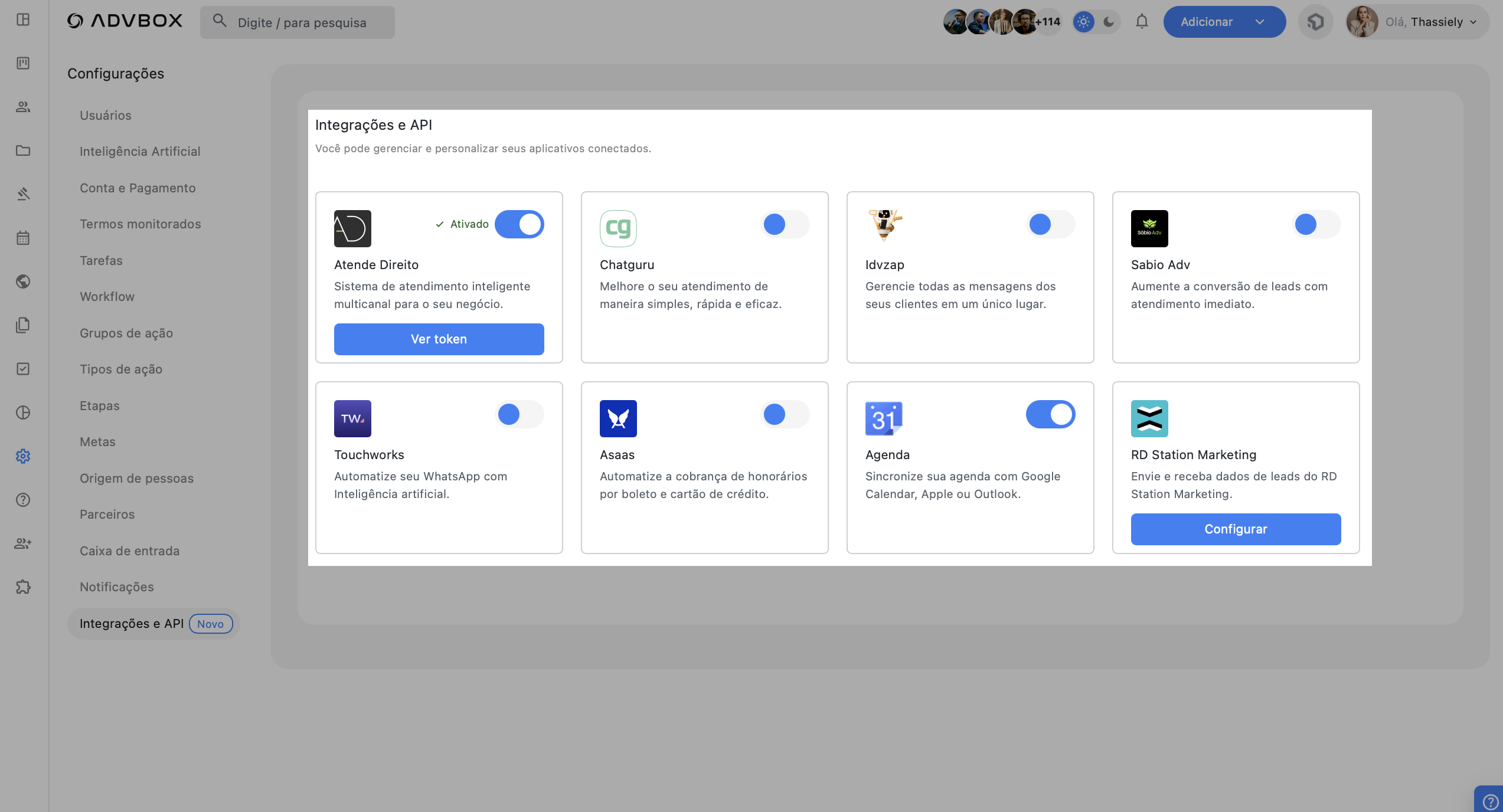This screenshot has height=812, width=1503.
Task: Click the pie chart reports sidebar icon
Action: 23,412
